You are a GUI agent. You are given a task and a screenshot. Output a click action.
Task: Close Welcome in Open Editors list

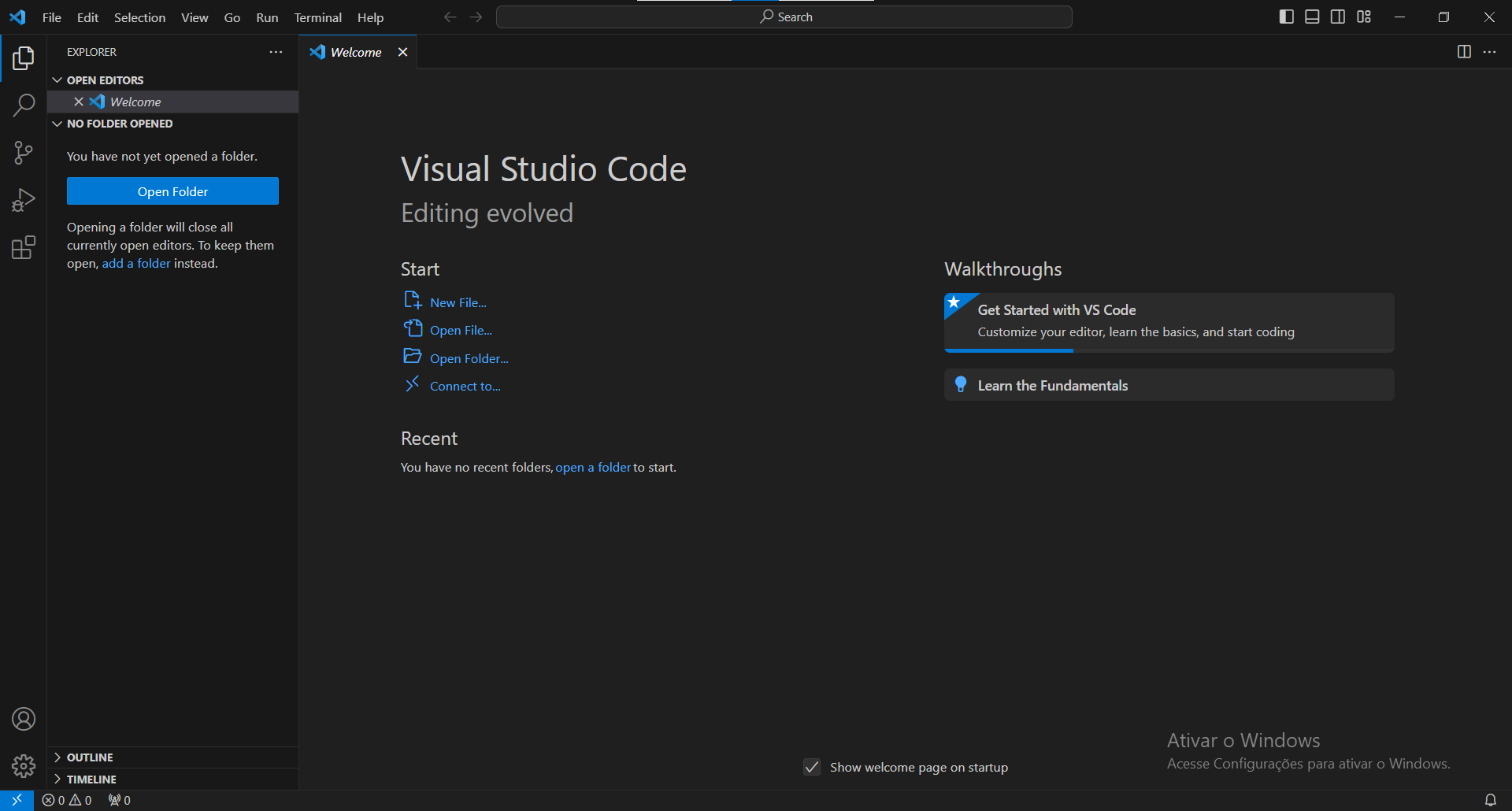79,102
